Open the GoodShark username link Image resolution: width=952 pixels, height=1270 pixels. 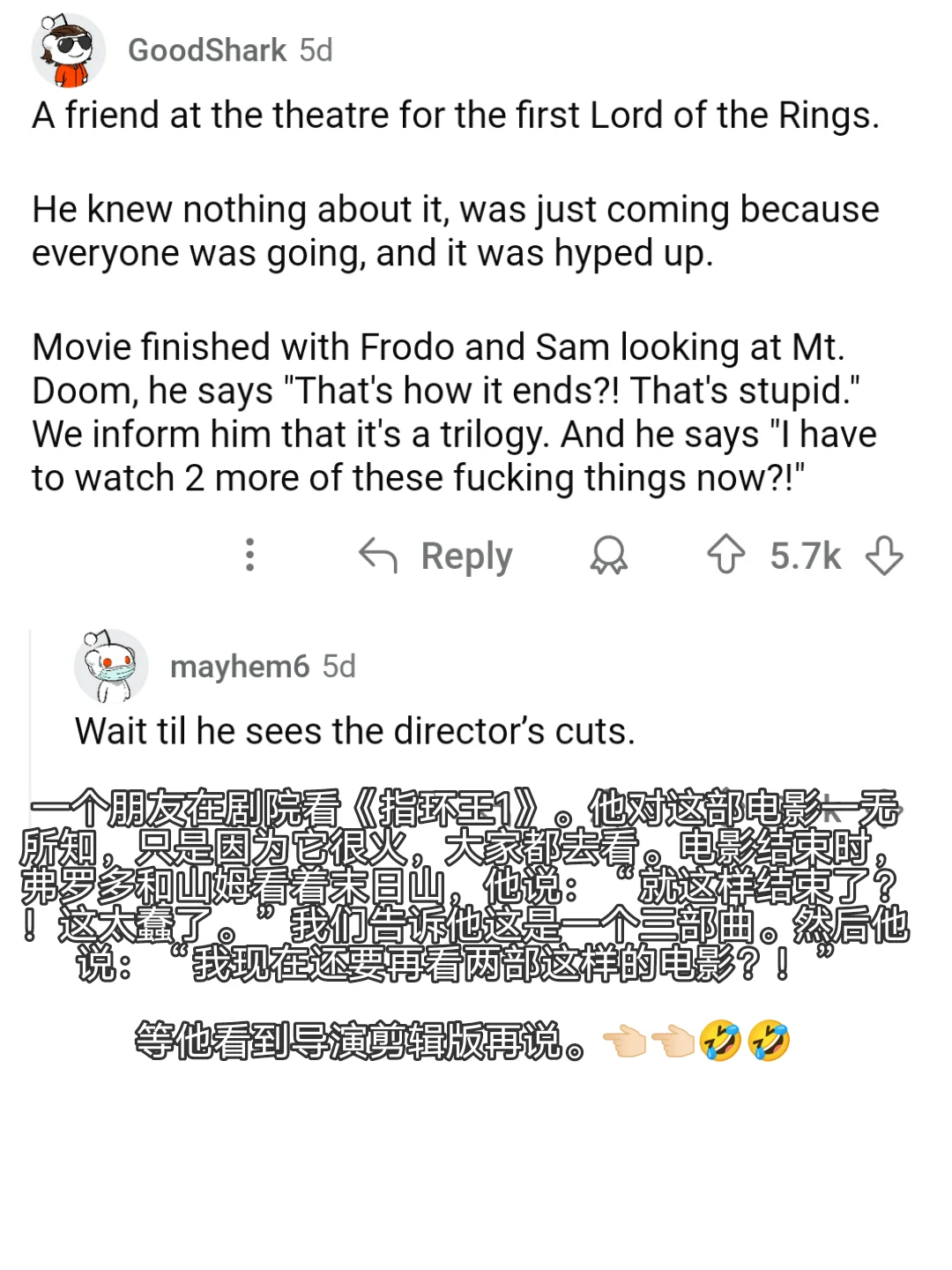[x=207, y=50]
